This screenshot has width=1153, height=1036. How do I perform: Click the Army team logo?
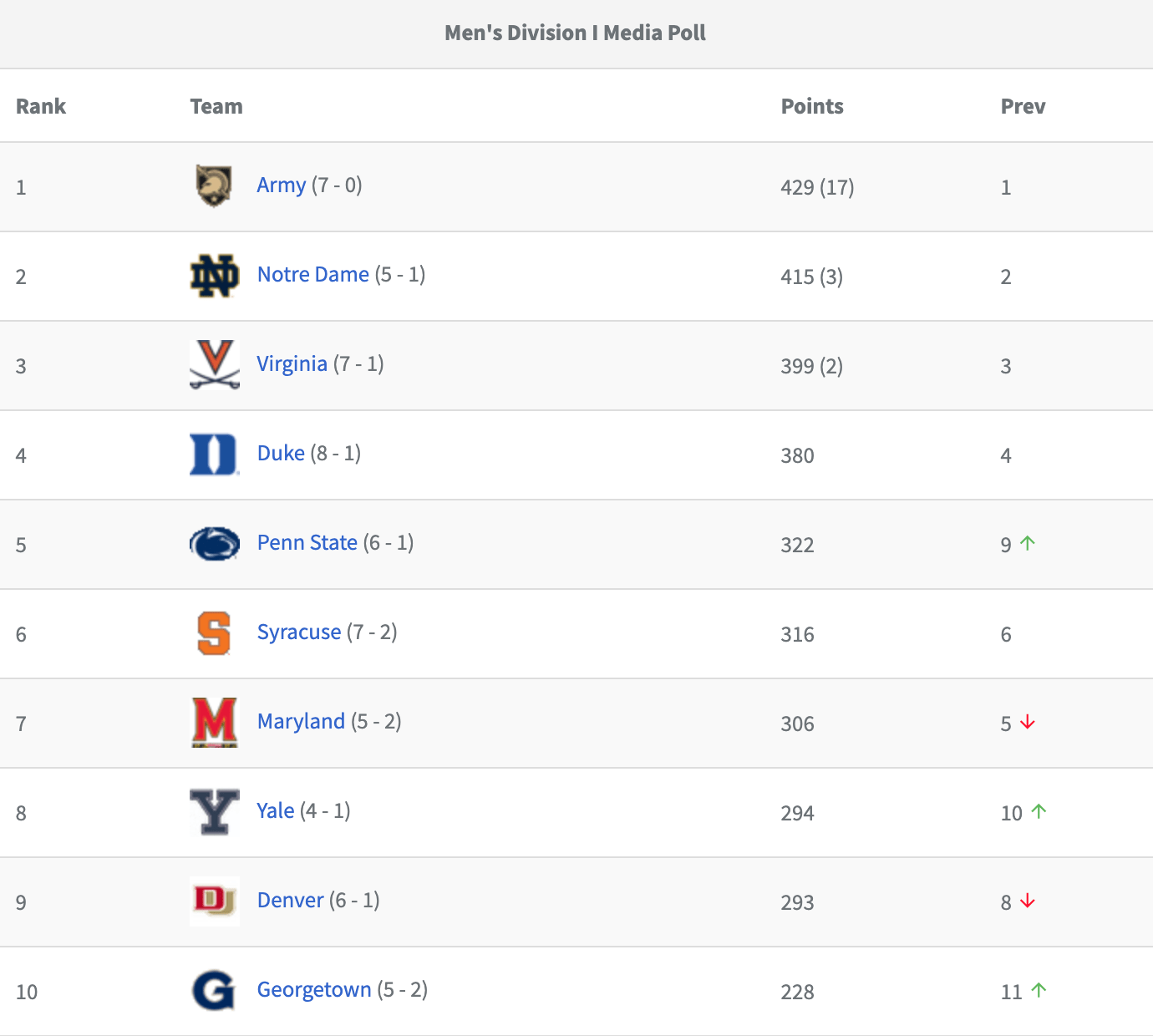(x=214, y=185)
